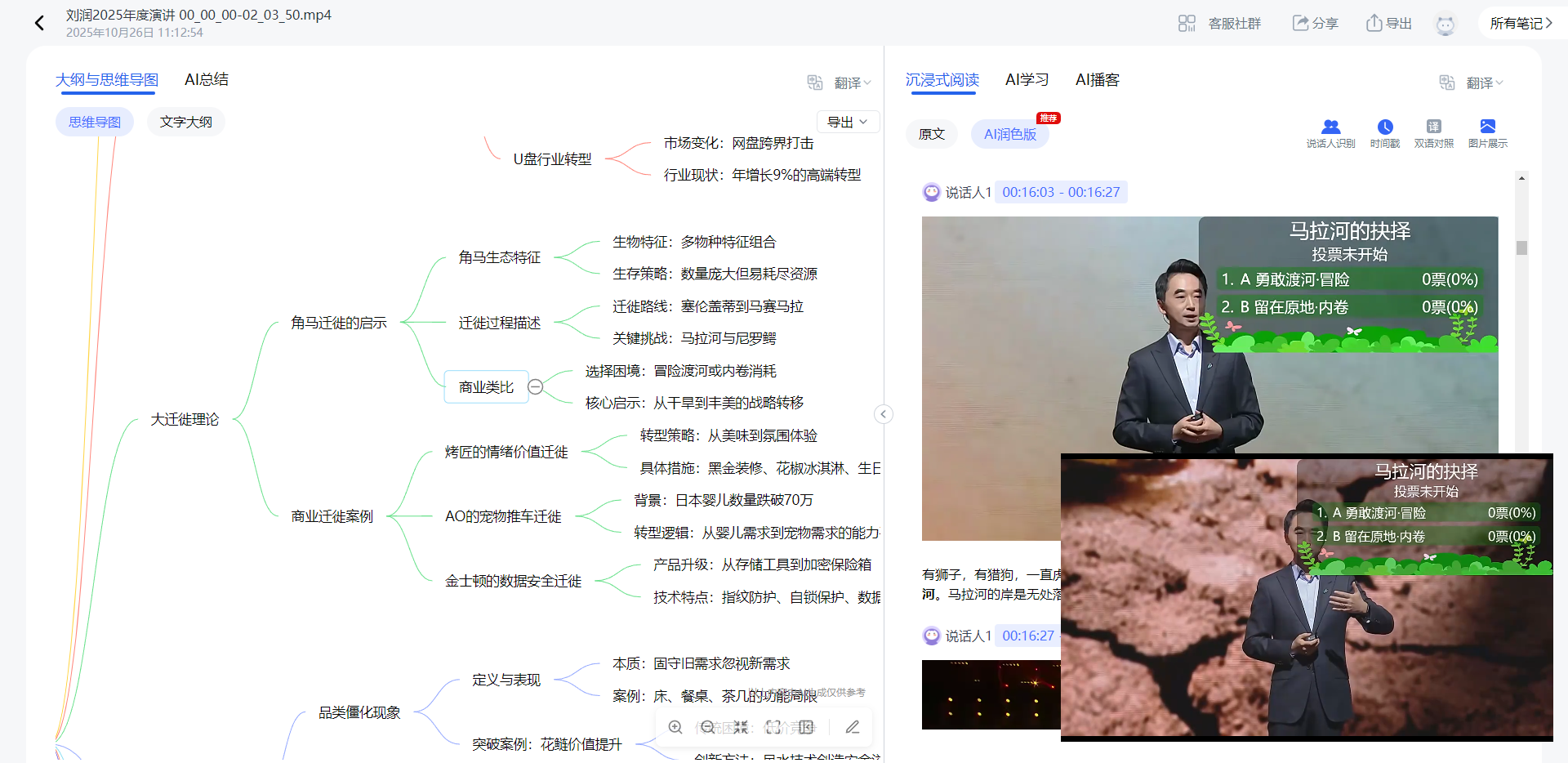Viewport: 1568px width, 763px height.
Task: Open the 客服社群 customer group icon
Action: tap(1187, 24)
